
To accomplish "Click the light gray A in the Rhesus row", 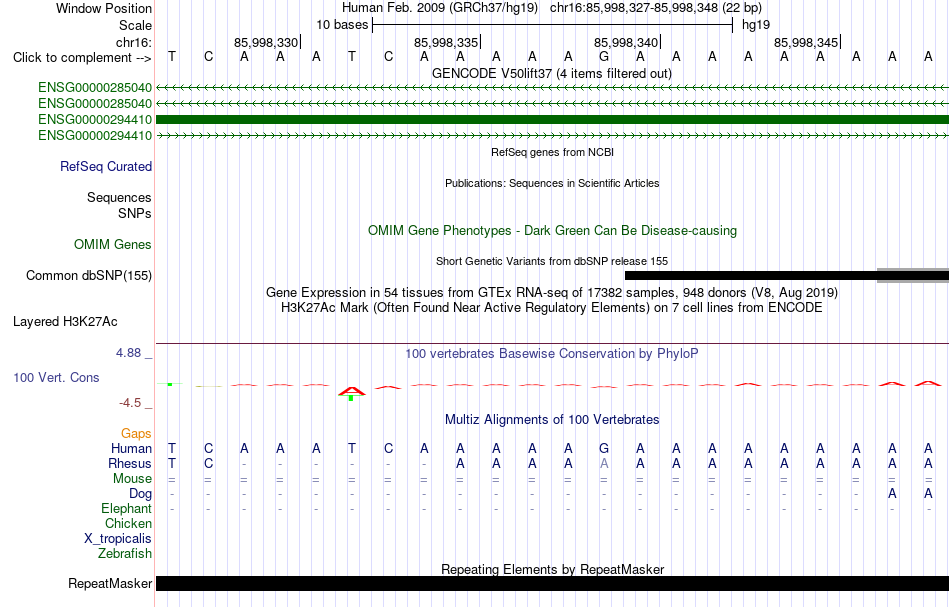I will [604, 464].
